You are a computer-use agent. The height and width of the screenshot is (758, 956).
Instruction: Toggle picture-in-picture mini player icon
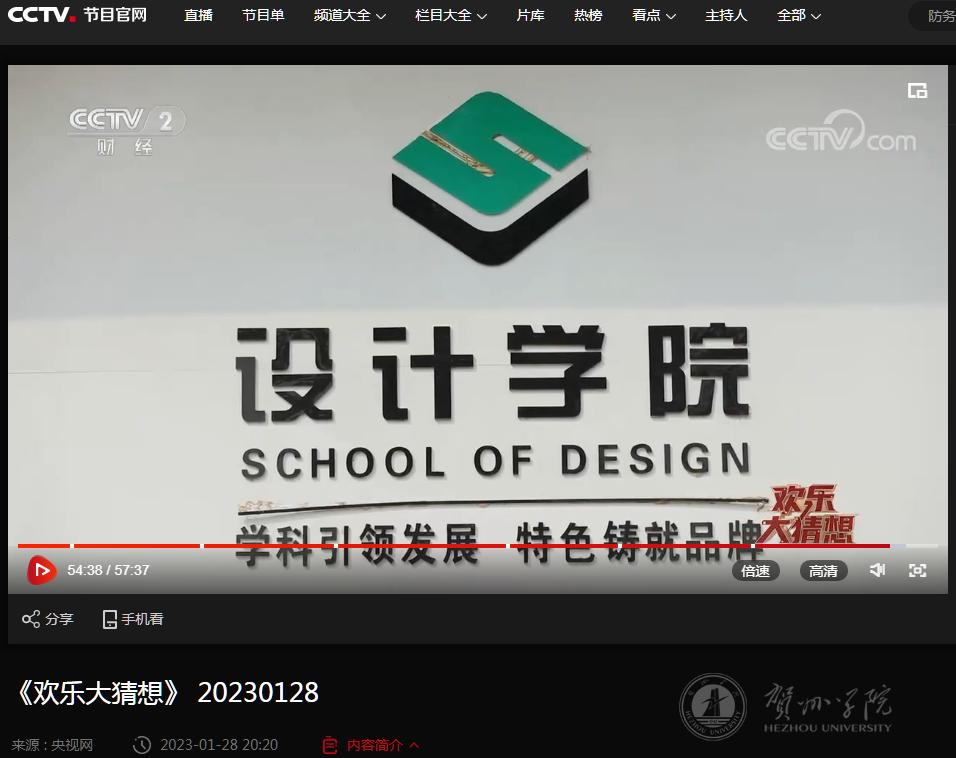click(x=917, y=91)
